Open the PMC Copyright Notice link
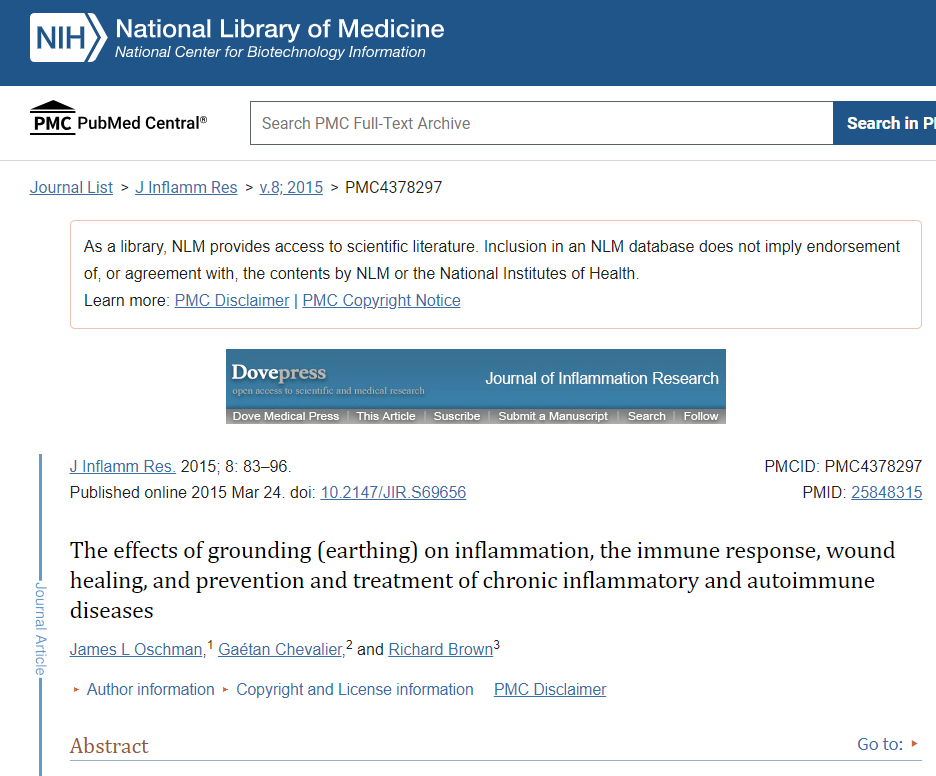 point(381,300)
